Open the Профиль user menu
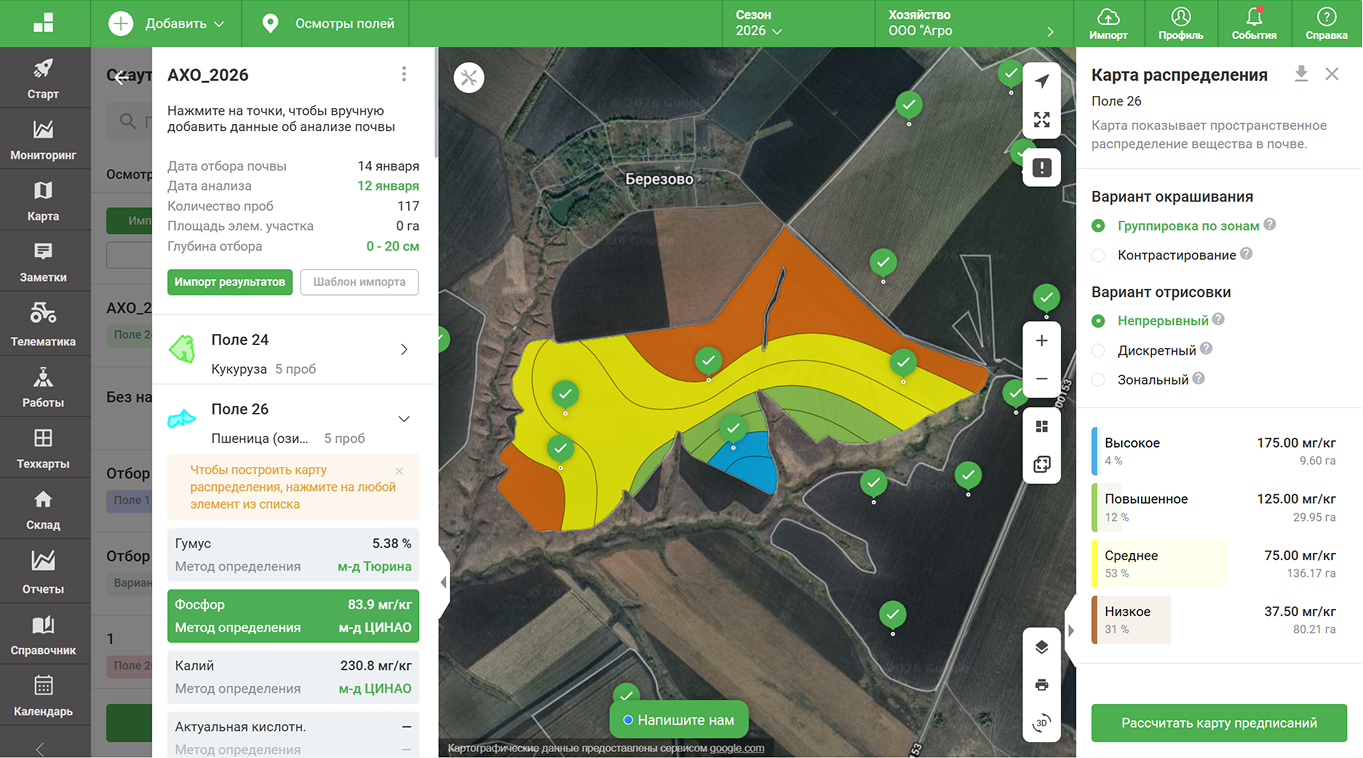Image resolution: width=1363 pixels, height=758 pixels. 1181,23
